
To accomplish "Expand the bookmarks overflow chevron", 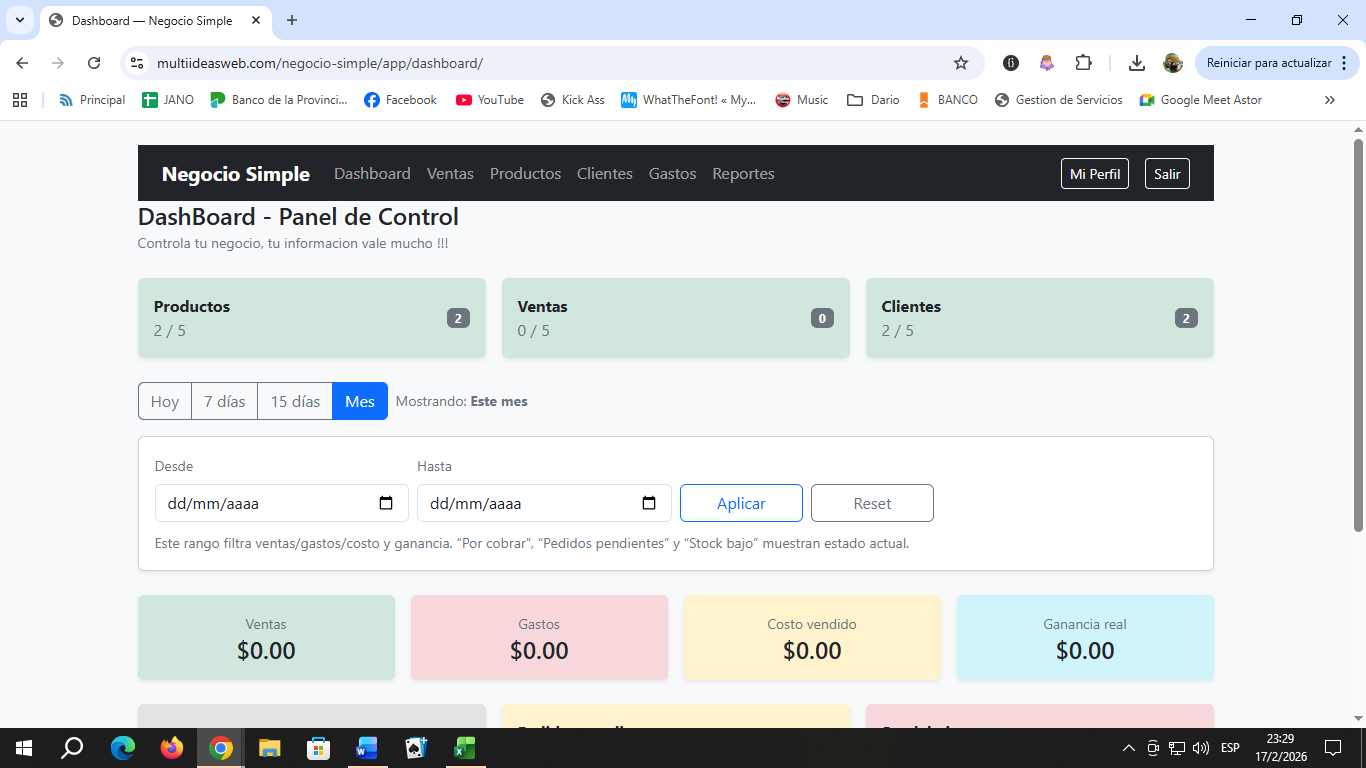I will coord(1330,99).
